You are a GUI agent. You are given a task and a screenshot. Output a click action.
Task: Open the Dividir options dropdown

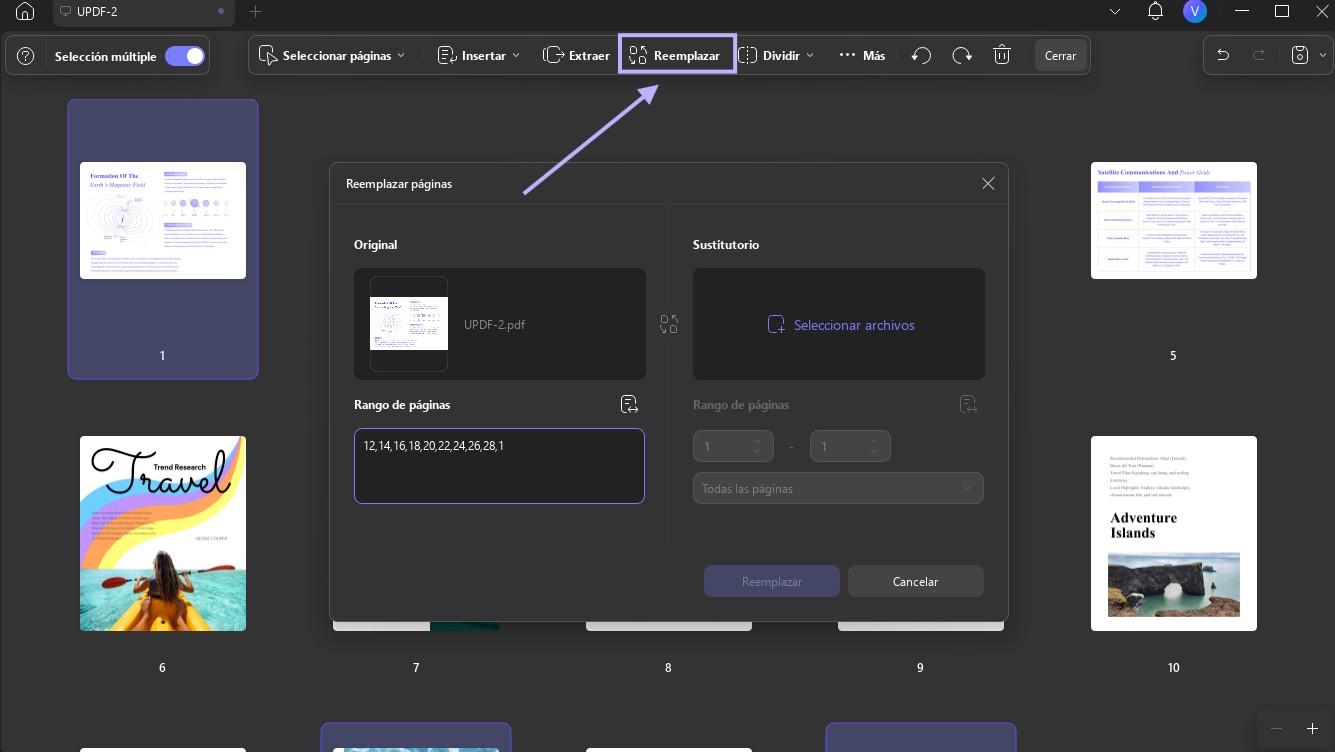pyautogui.click(x=776, y=56)
